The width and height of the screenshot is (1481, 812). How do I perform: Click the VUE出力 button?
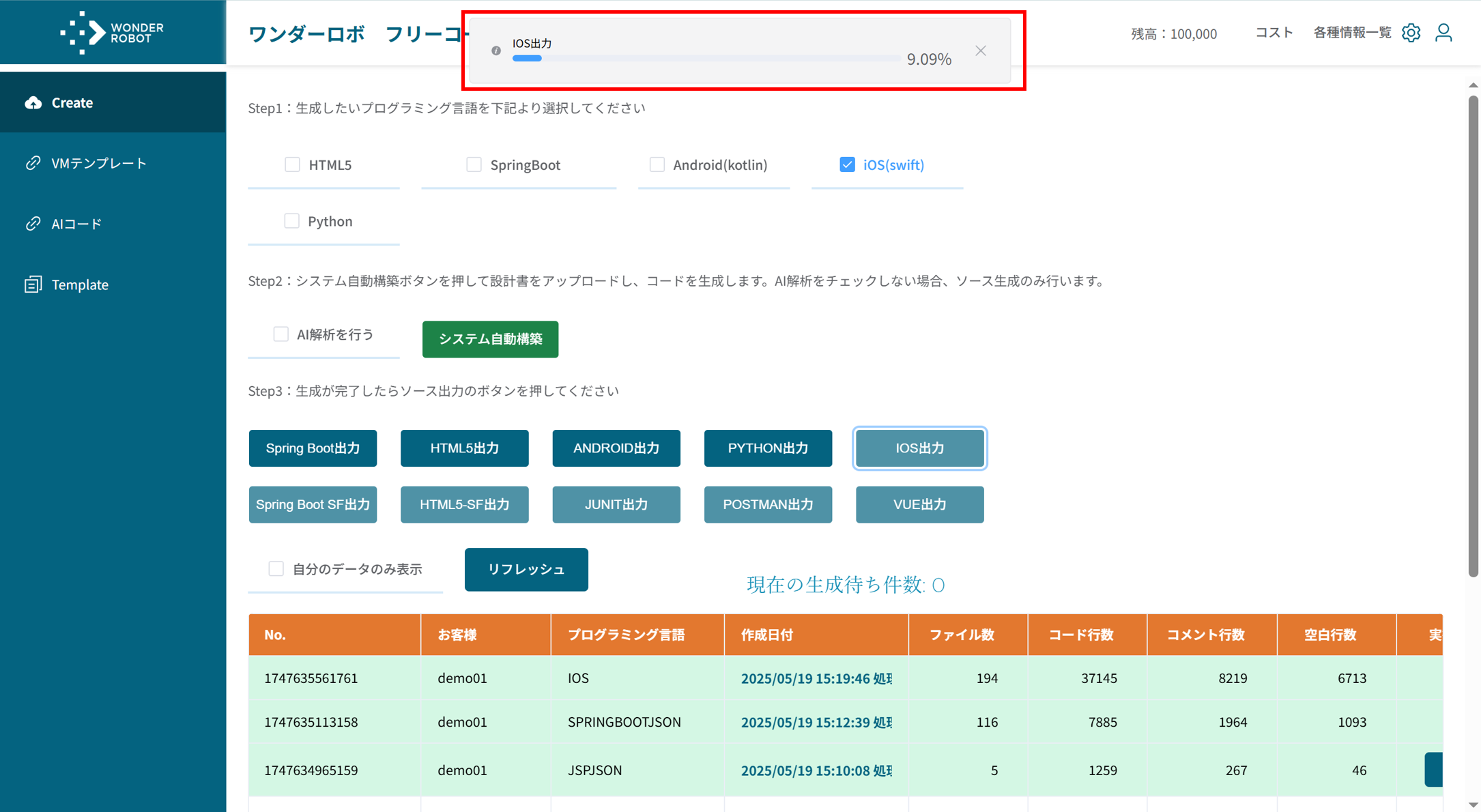919,505
